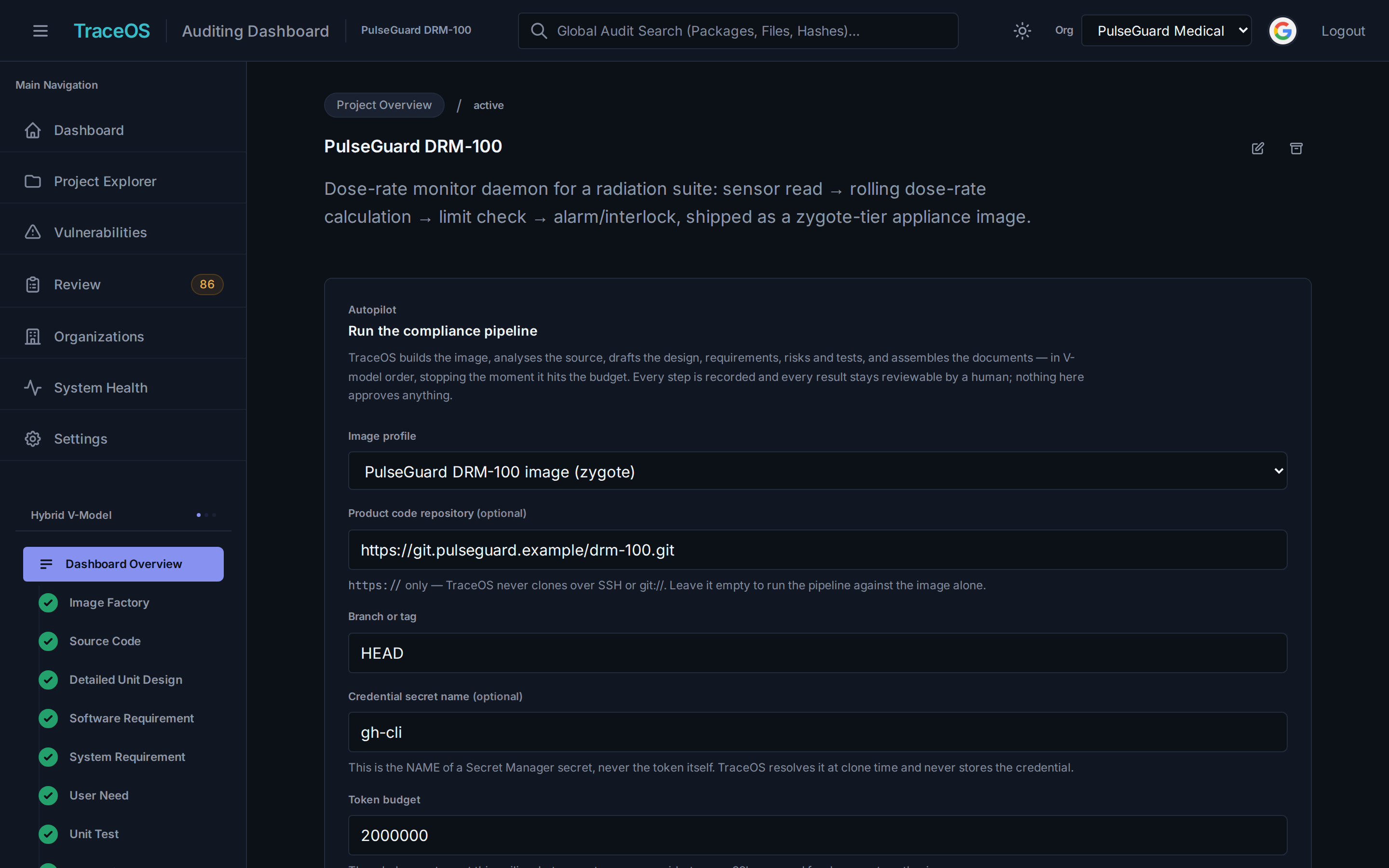Click the search magnifier icon
The width and height of the screenshot is (1389, 868).
coord(538,31)
